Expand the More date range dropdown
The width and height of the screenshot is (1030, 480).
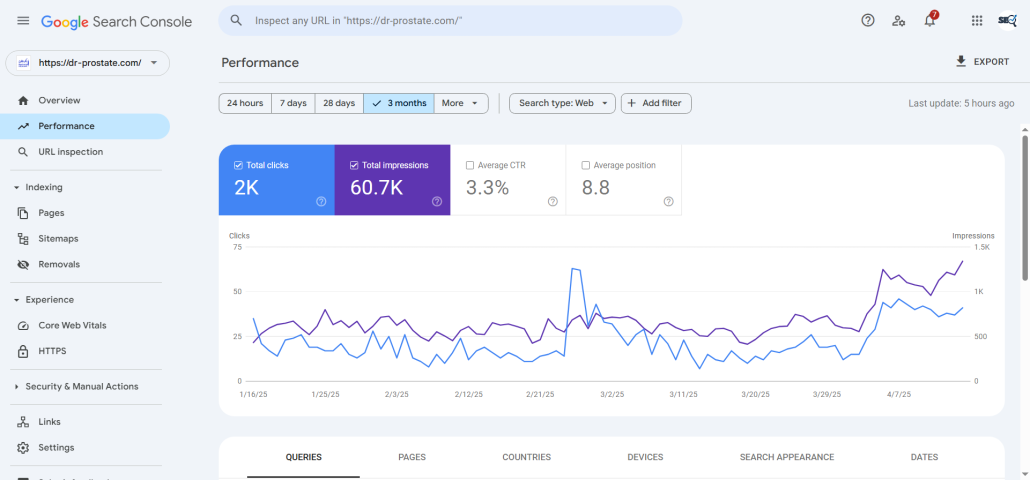point(461,103)
